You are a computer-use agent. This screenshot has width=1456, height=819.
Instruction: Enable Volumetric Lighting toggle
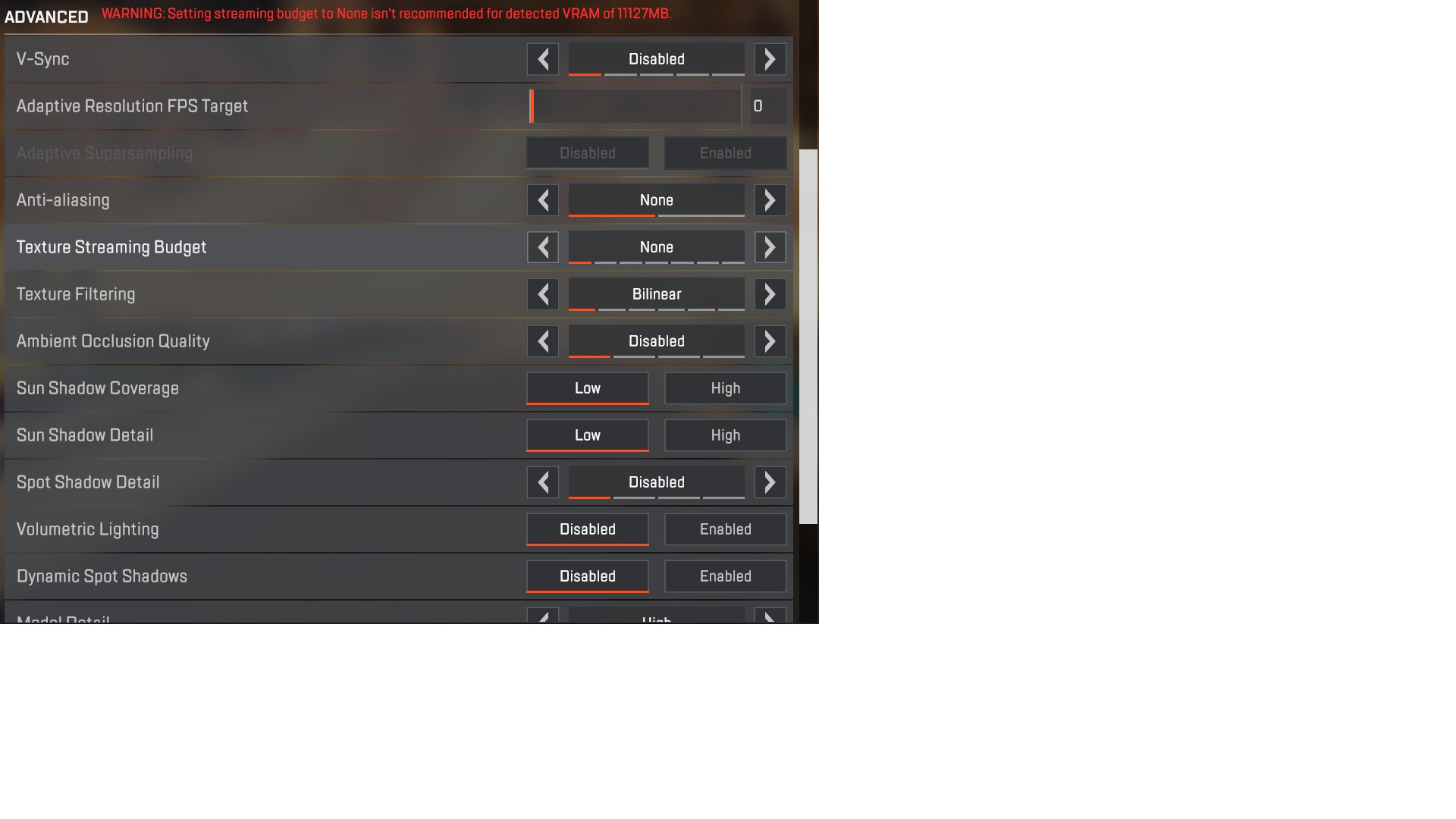(x=725, y=529)
